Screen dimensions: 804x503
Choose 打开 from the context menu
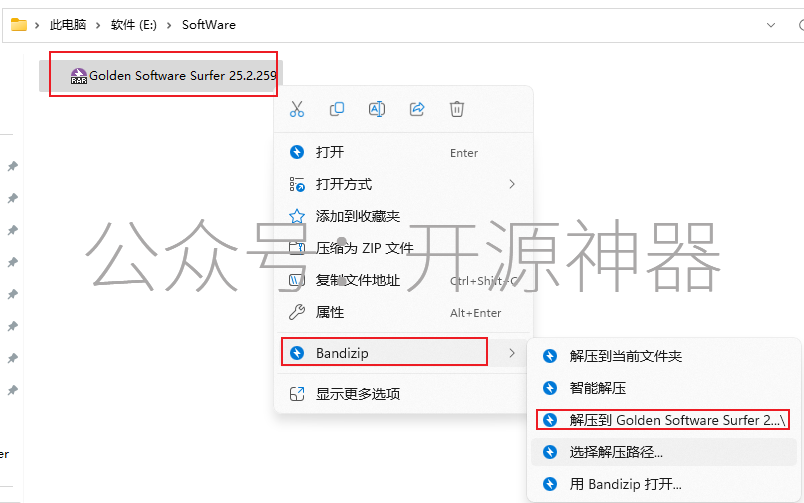pos(404,152)
